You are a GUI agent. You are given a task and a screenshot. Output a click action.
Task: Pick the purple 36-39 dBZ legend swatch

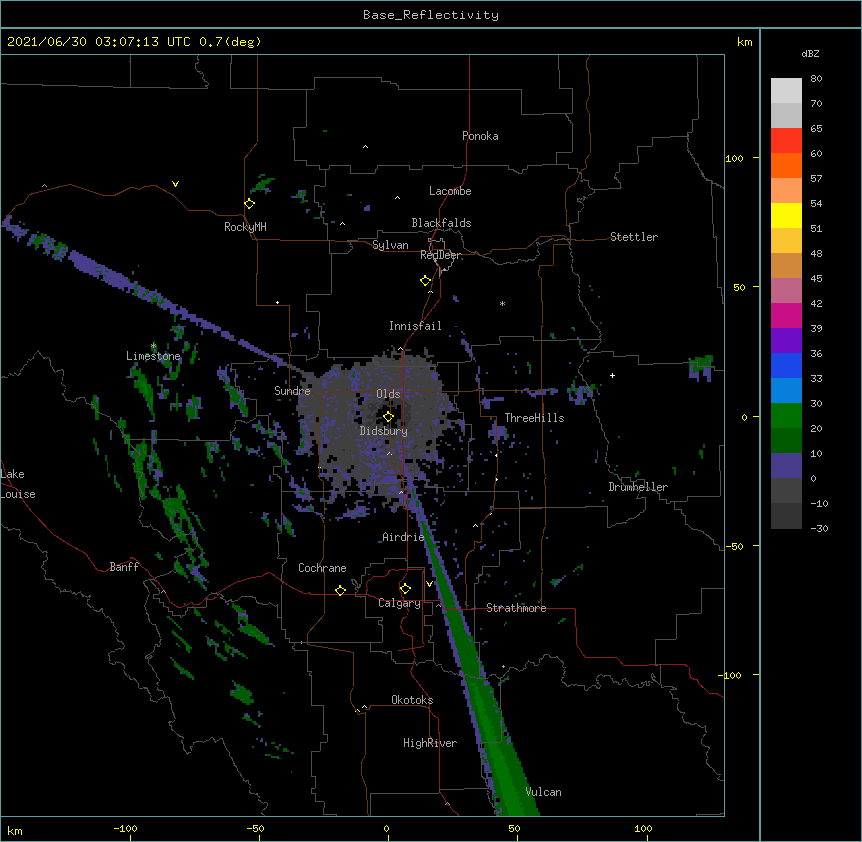click(x=786, y=340)
